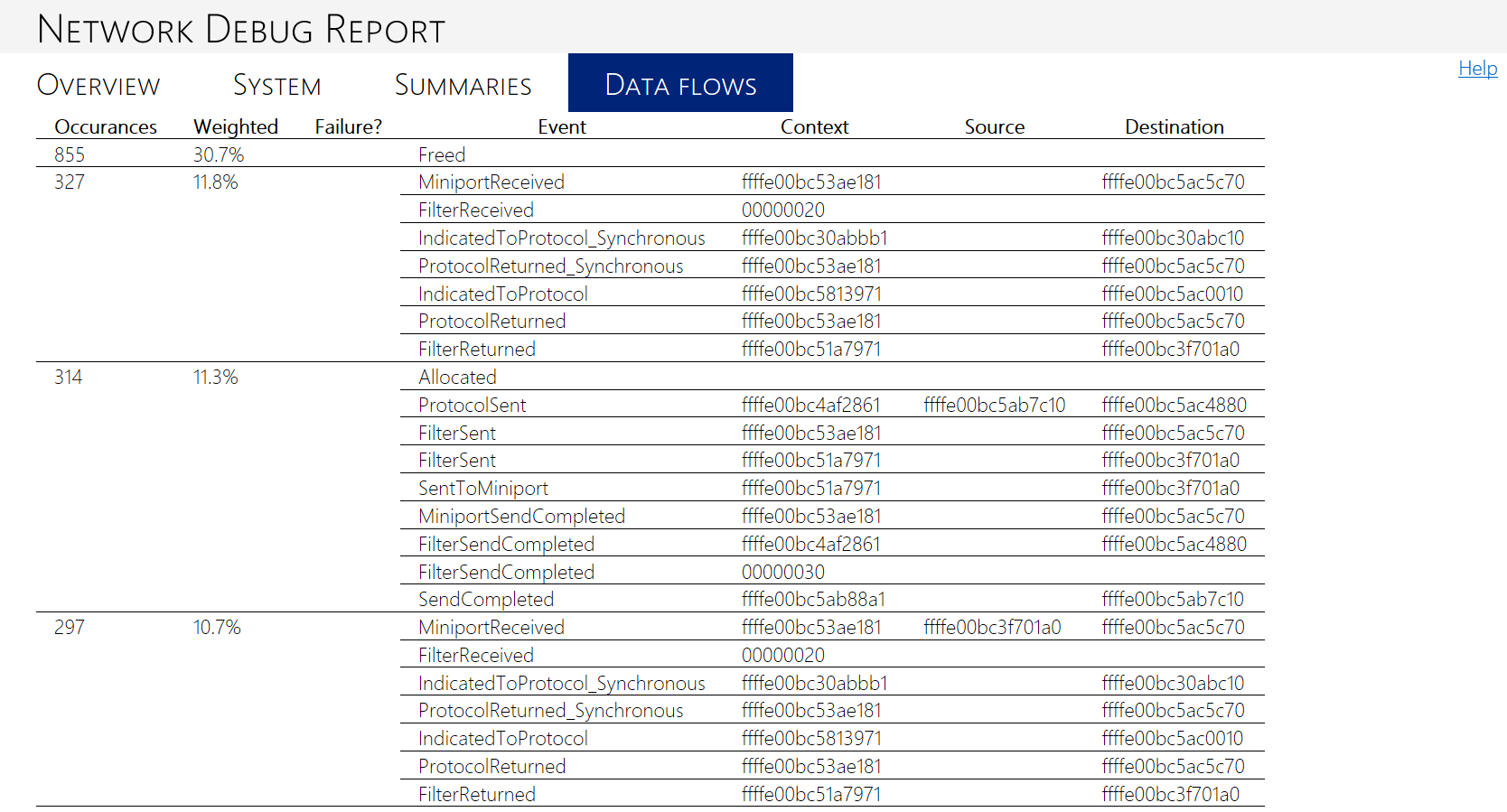
Task: Select context value 00000030
Action: tap(783, 572)
